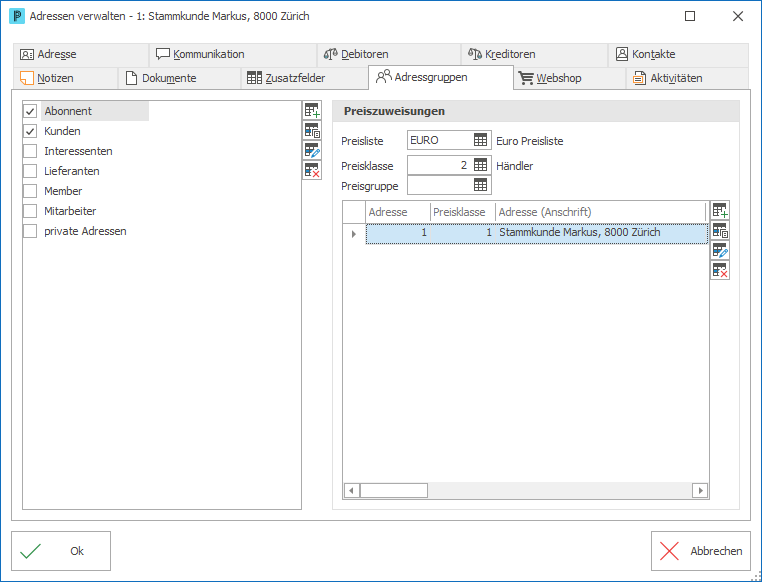Enable the Interessenten checkbox
Viewport: 762px width, 582px height.
pos(30,151)
